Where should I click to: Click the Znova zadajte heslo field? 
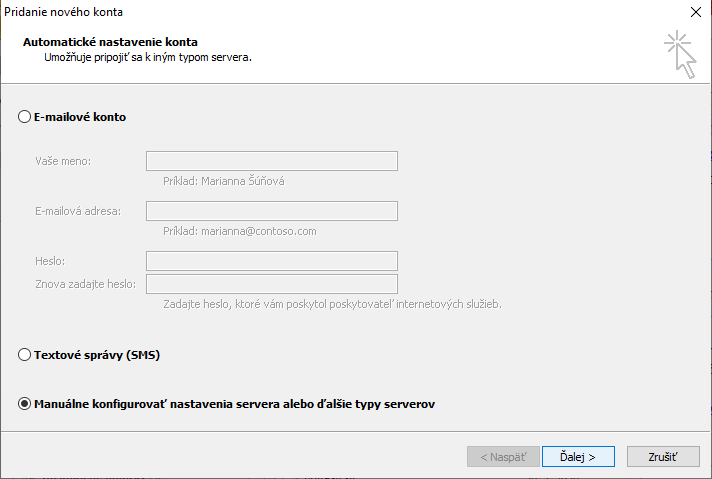click(272, 284)
